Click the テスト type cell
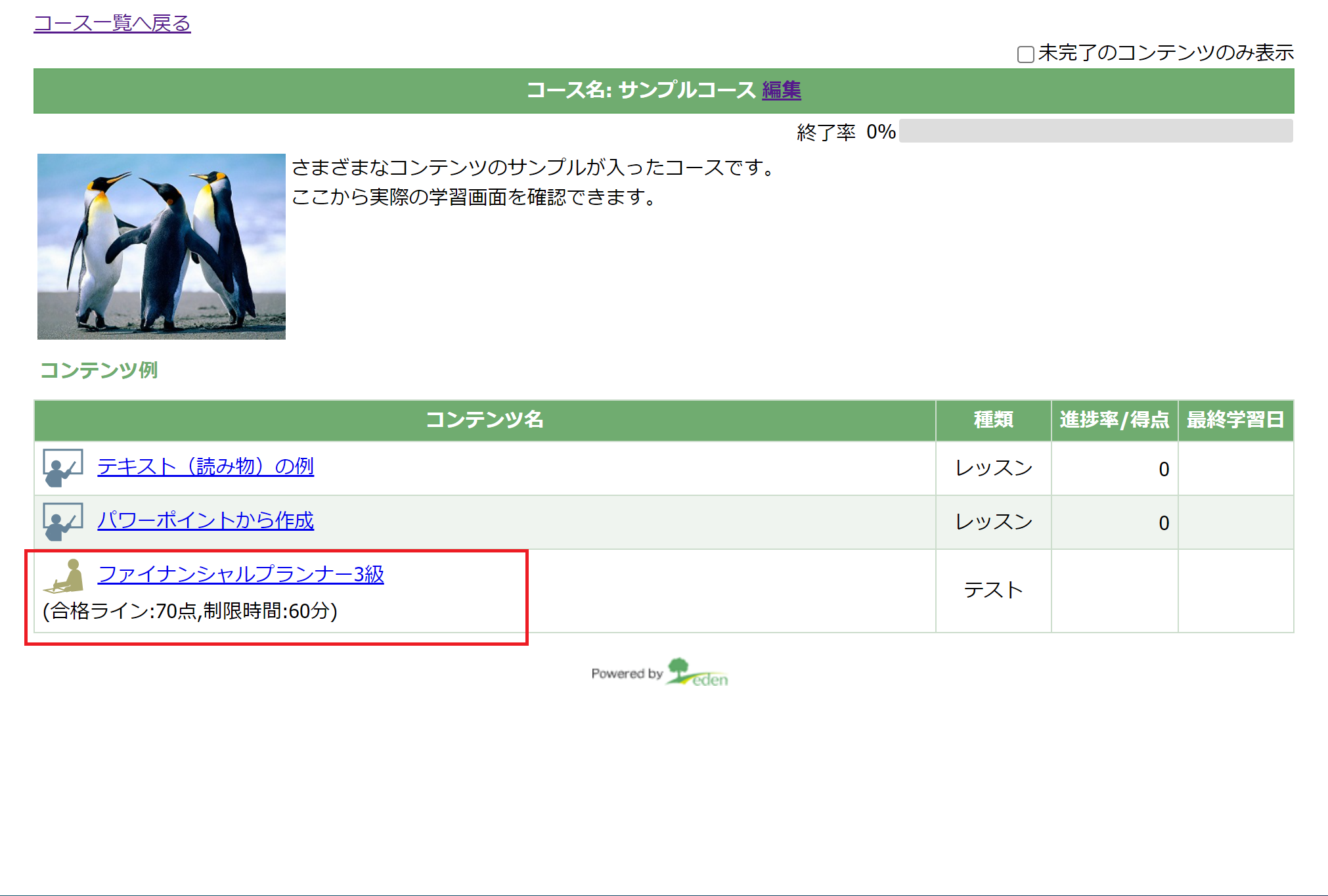 [994, 591]
